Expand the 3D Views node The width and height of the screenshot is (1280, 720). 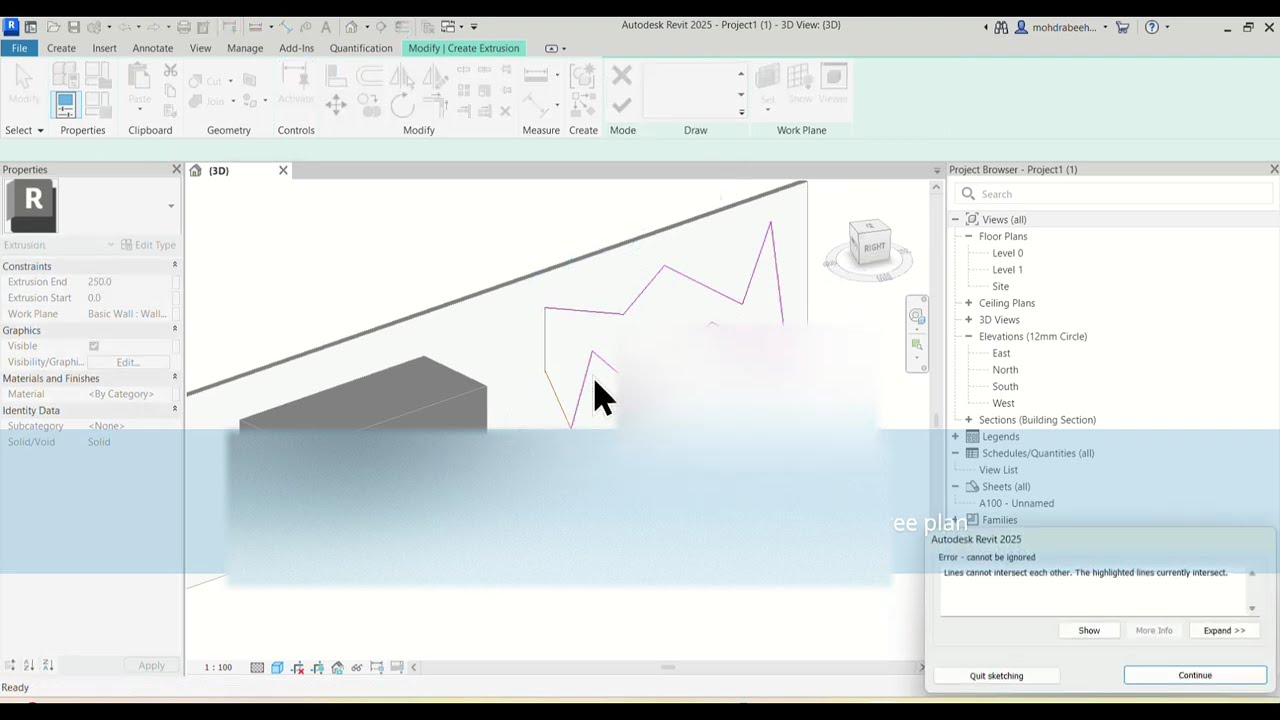(968, 320)
